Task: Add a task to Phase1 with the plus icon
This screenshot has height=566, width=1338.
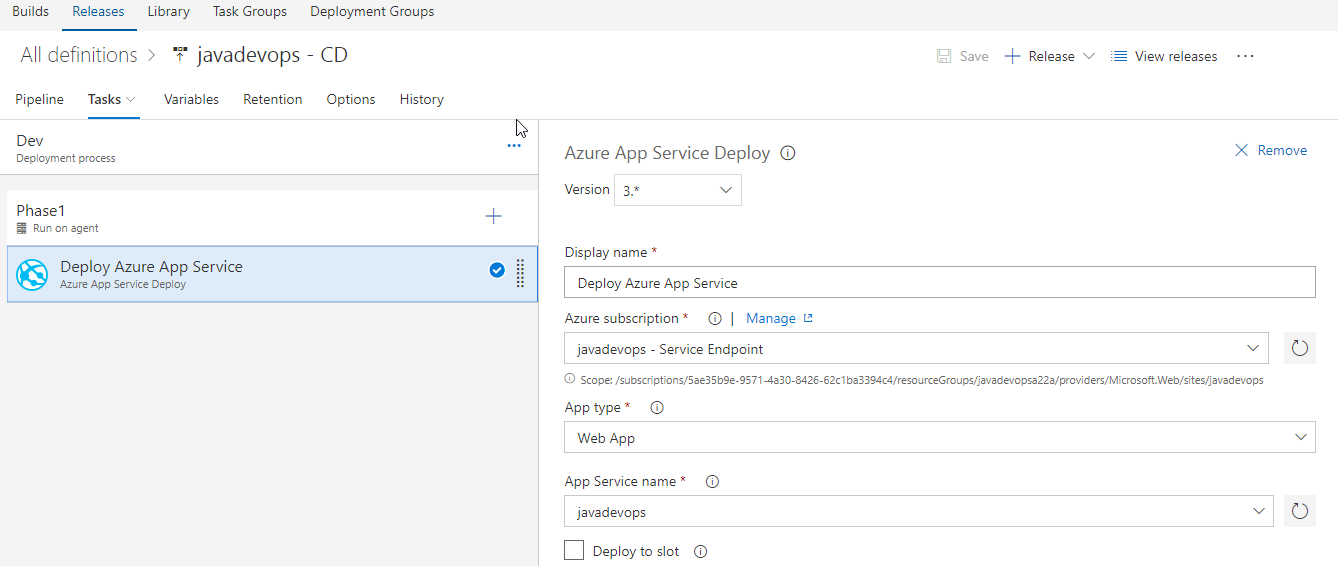Action: [493, 216]
